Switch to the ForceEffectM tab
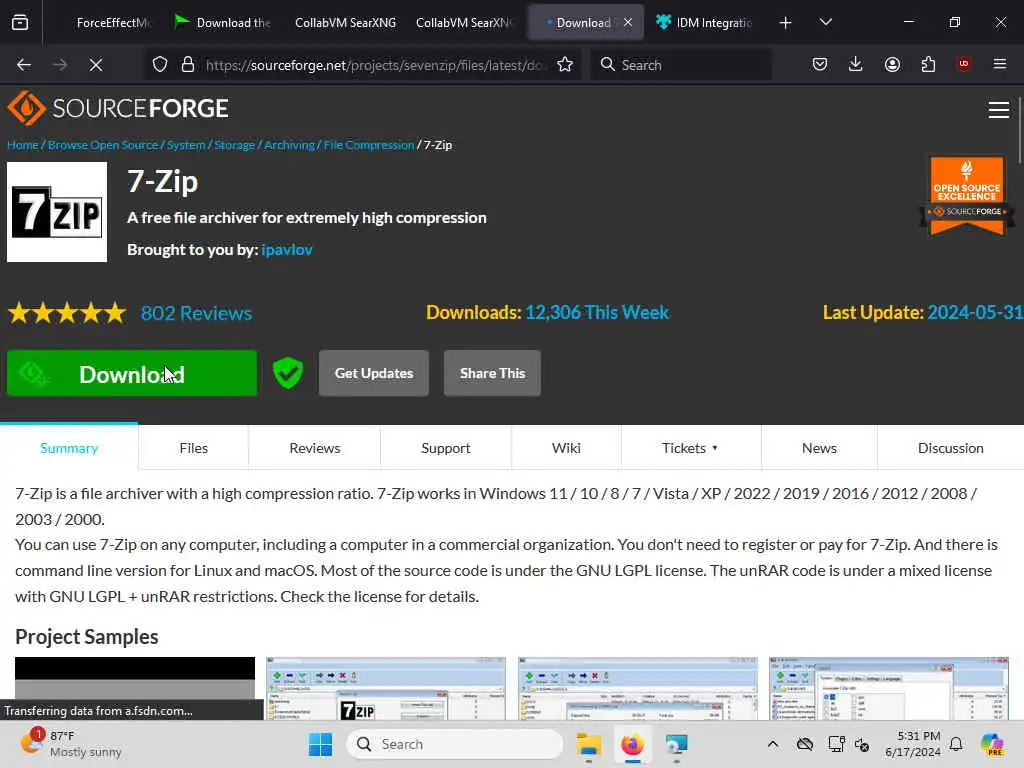The image size is (1024, 768). [x=113, y=23]
